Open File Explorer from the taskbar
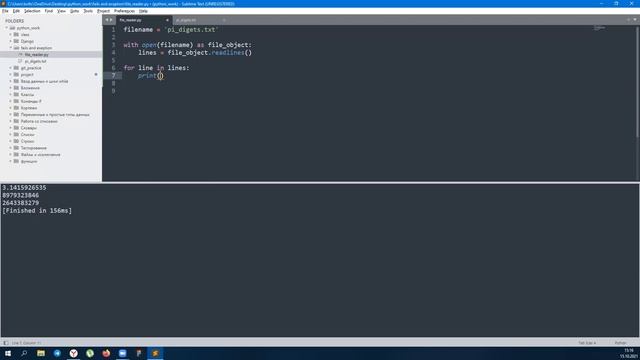 pos(41,353)
